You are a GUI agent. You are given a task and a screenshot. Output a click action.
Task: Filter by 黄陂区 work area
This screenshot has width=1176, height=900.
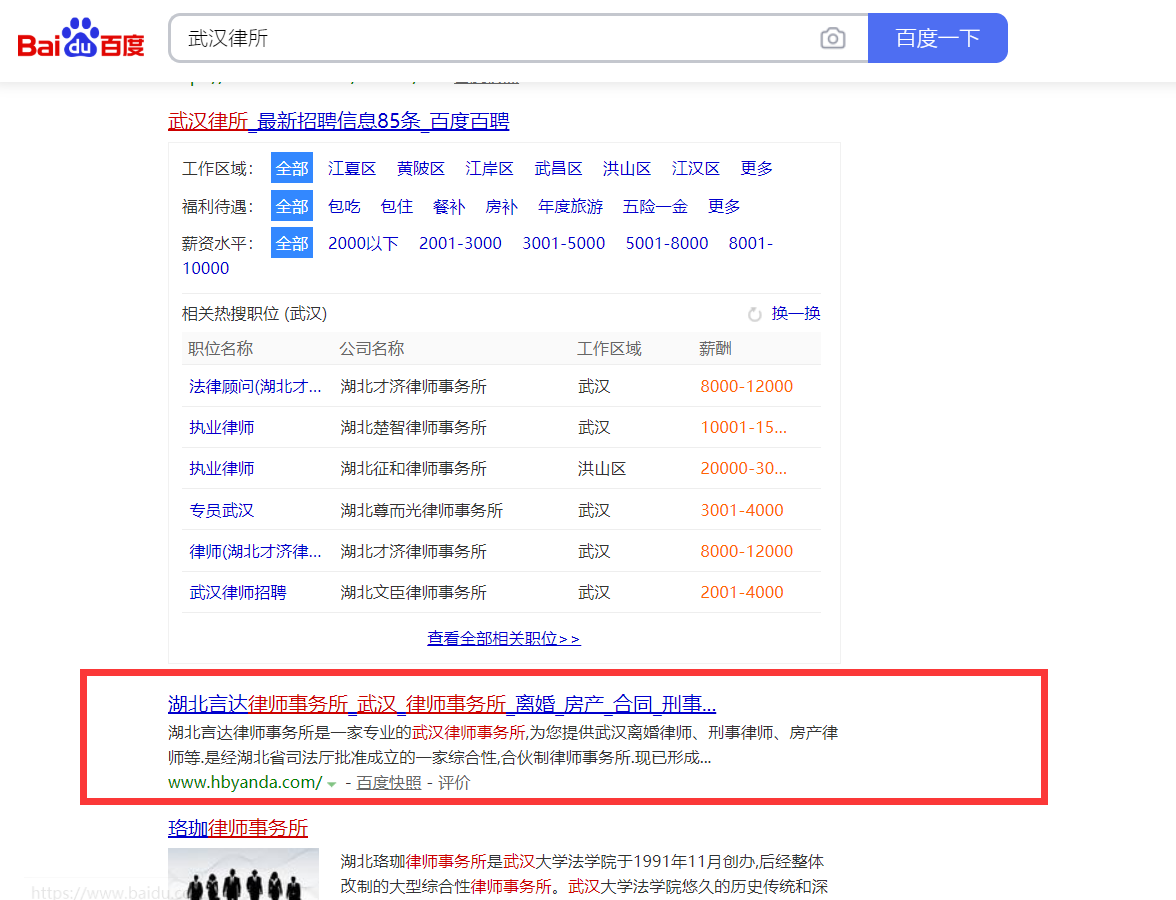point(421,168)
